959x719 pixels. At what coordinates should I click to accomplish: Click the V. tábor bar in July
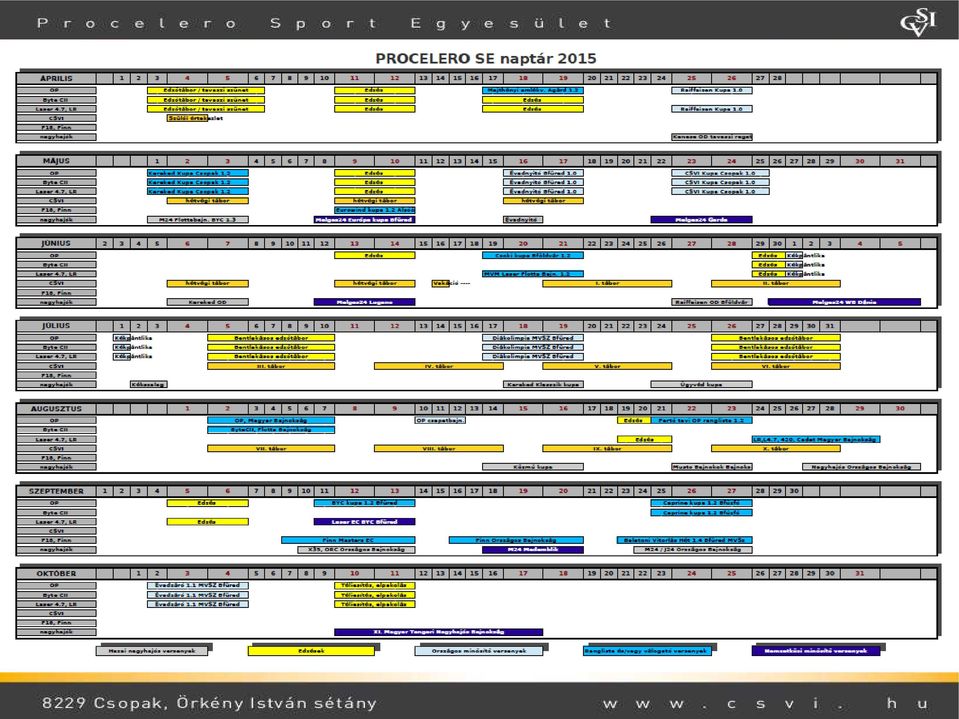click(x=607, y=366)
